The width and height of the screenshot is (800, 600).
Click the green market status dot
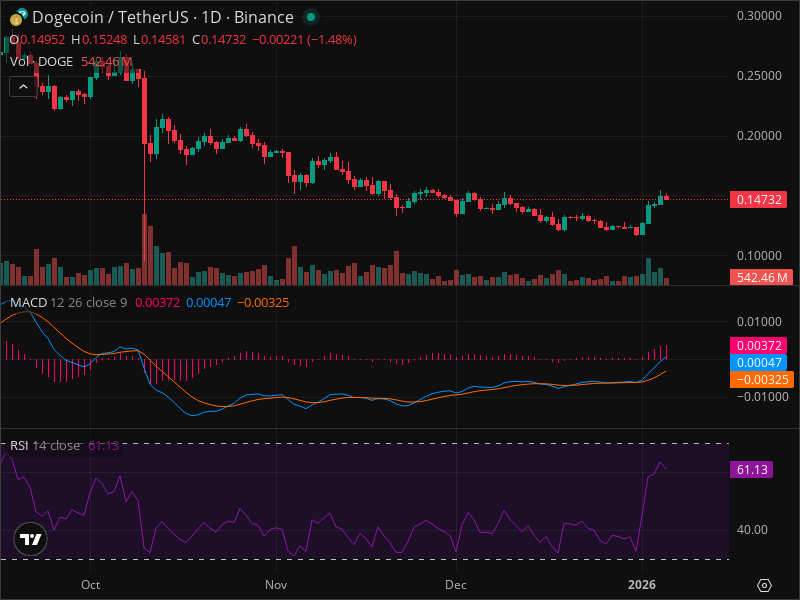click(x=310, y=17)
